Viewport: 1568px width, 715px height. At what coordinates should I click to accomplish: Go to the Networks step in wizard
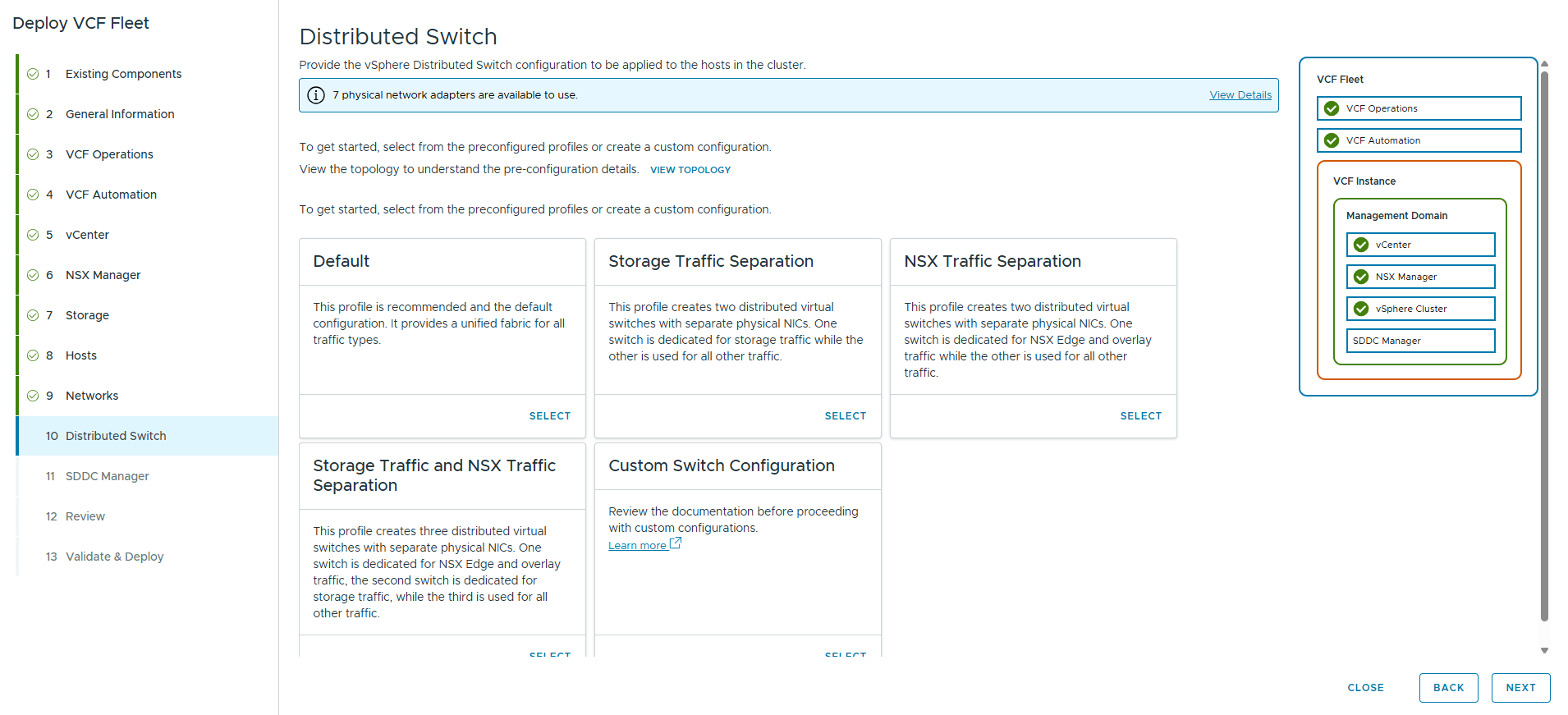[x=92, y=396]
